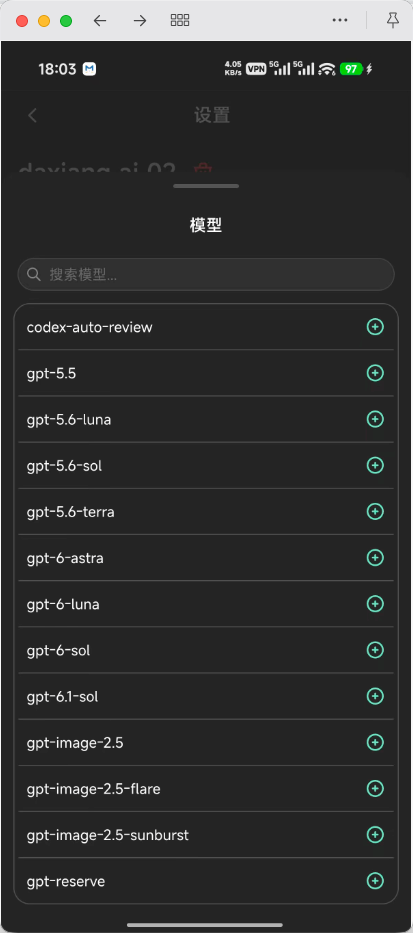Viewport: 413px width, 933px height.
Task: Go back with window toolbar left arrow
Action: tap(100, 21)
